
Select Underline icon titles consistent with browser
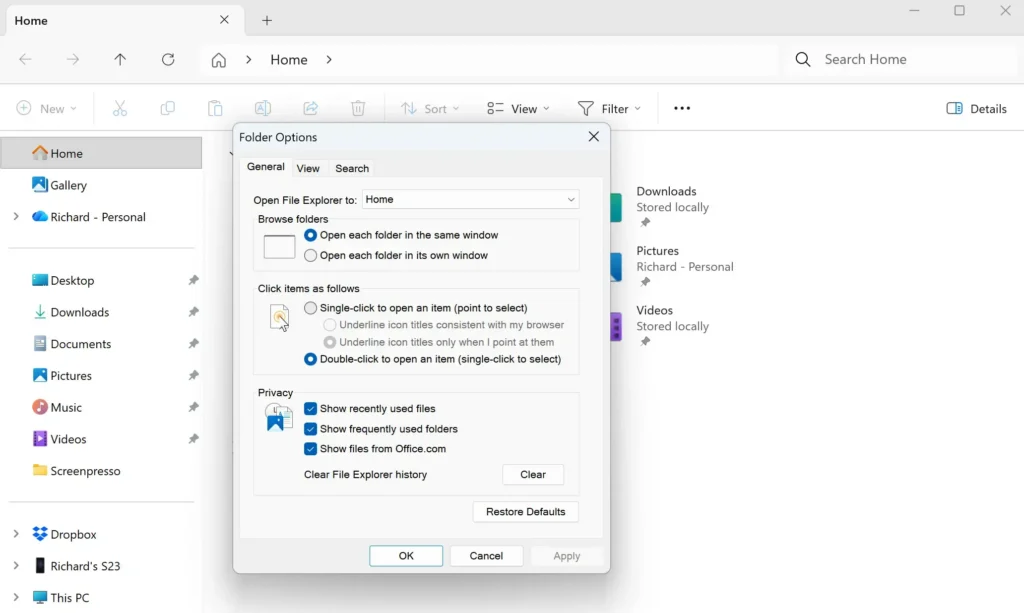(x=330, y=324)
